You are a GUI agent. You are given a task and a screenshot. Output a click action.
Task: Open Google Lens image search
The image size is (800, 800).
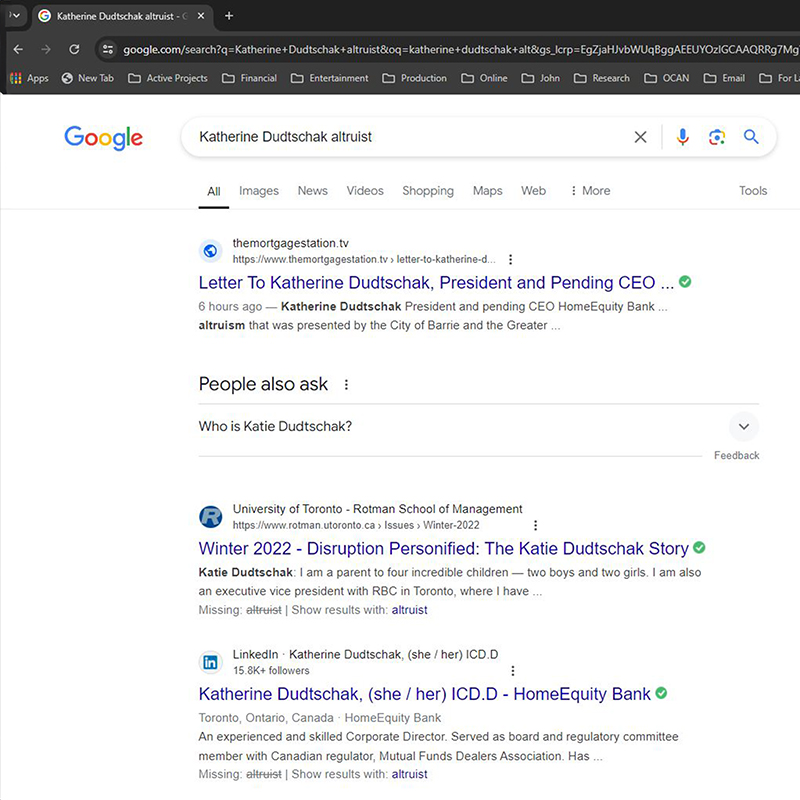[717, 137]
